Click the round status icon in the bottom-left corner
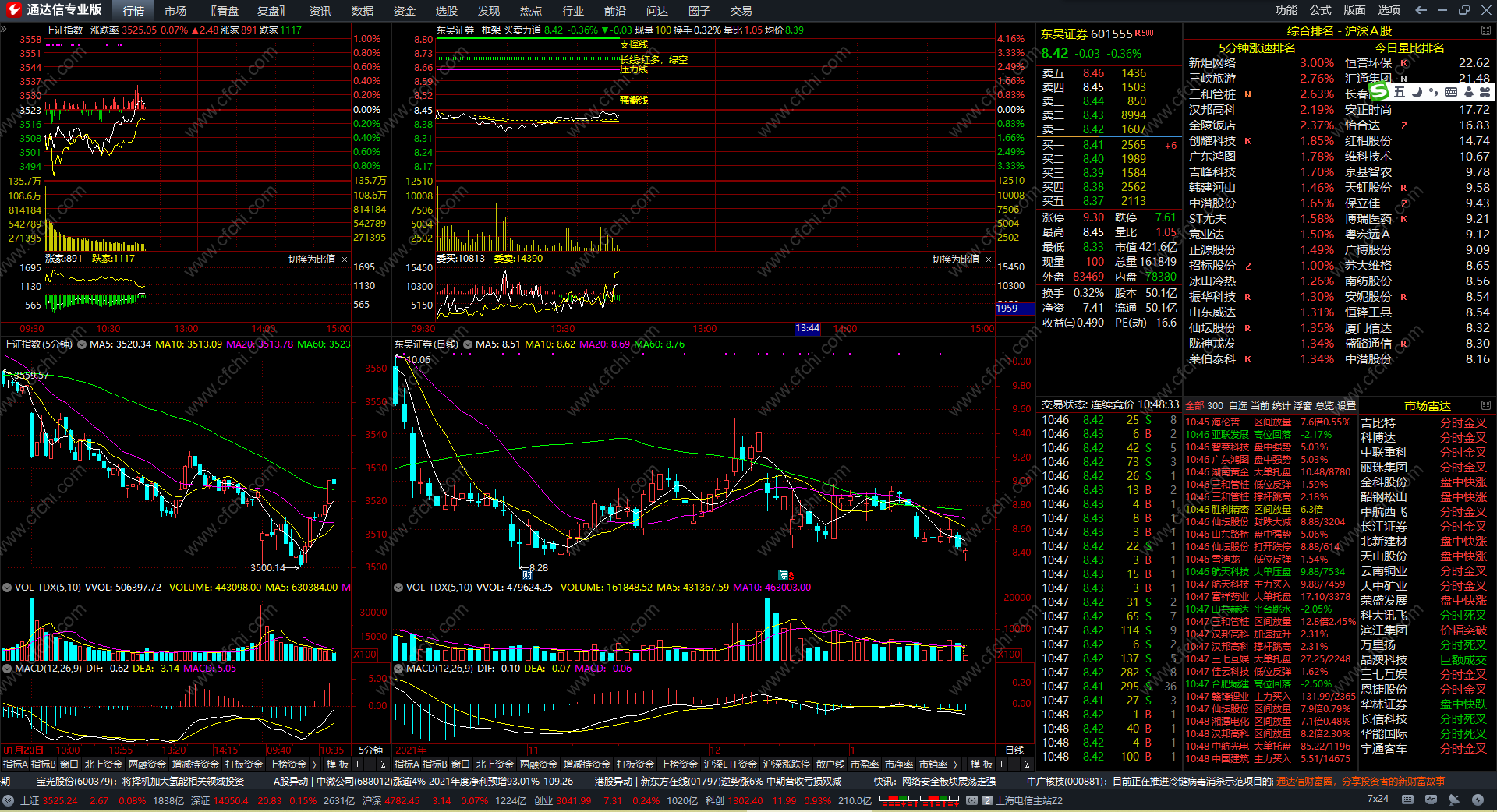The image size is (1497, 812). click(x=9, y=800)
